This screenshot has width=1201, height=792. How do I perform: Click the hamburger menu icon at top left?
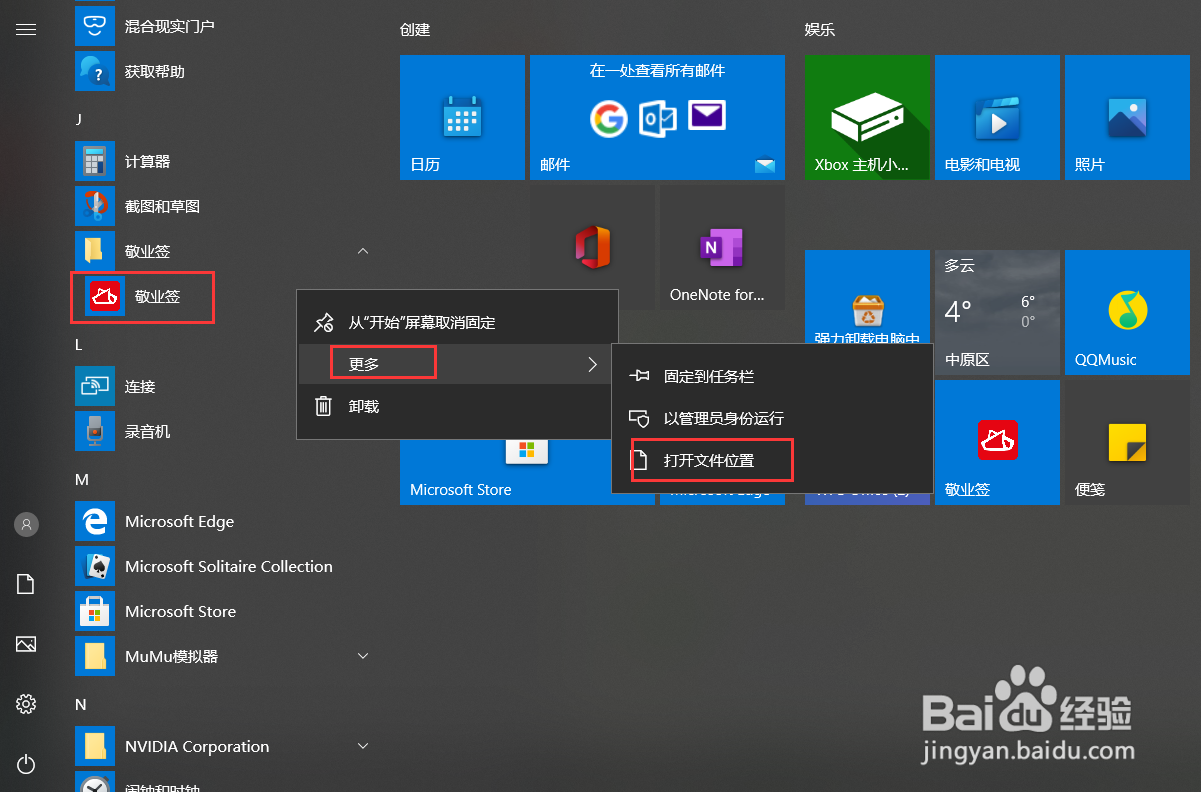click(26, 29)
